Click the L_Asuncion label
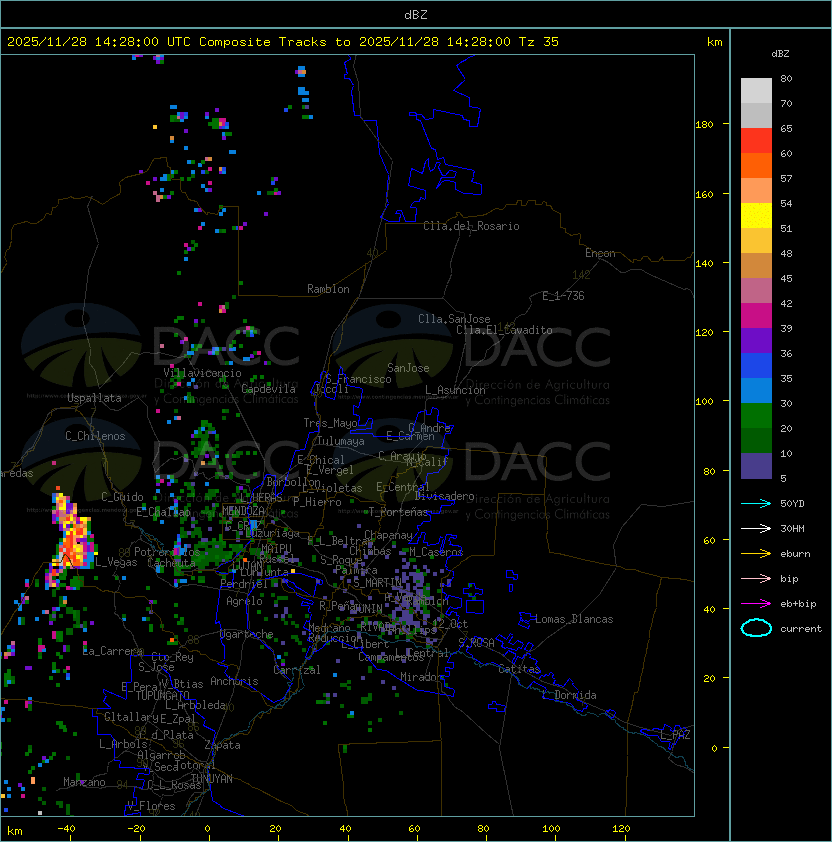This screenshot has width=832, height=842. tap(455, 390)
